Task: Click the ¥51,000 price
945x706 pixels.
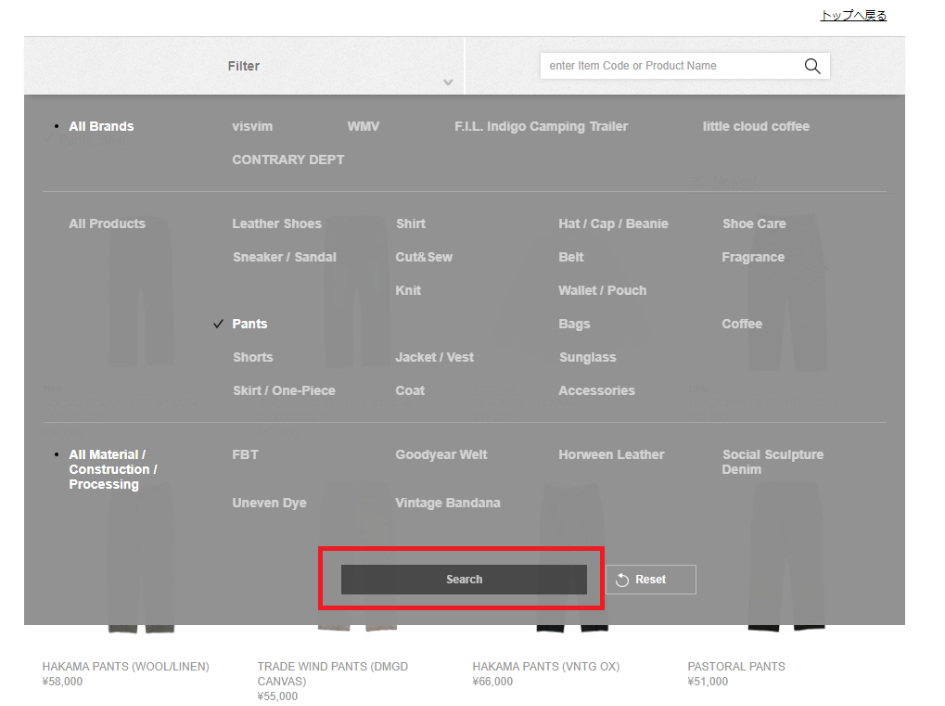Action: click(708, 681)
